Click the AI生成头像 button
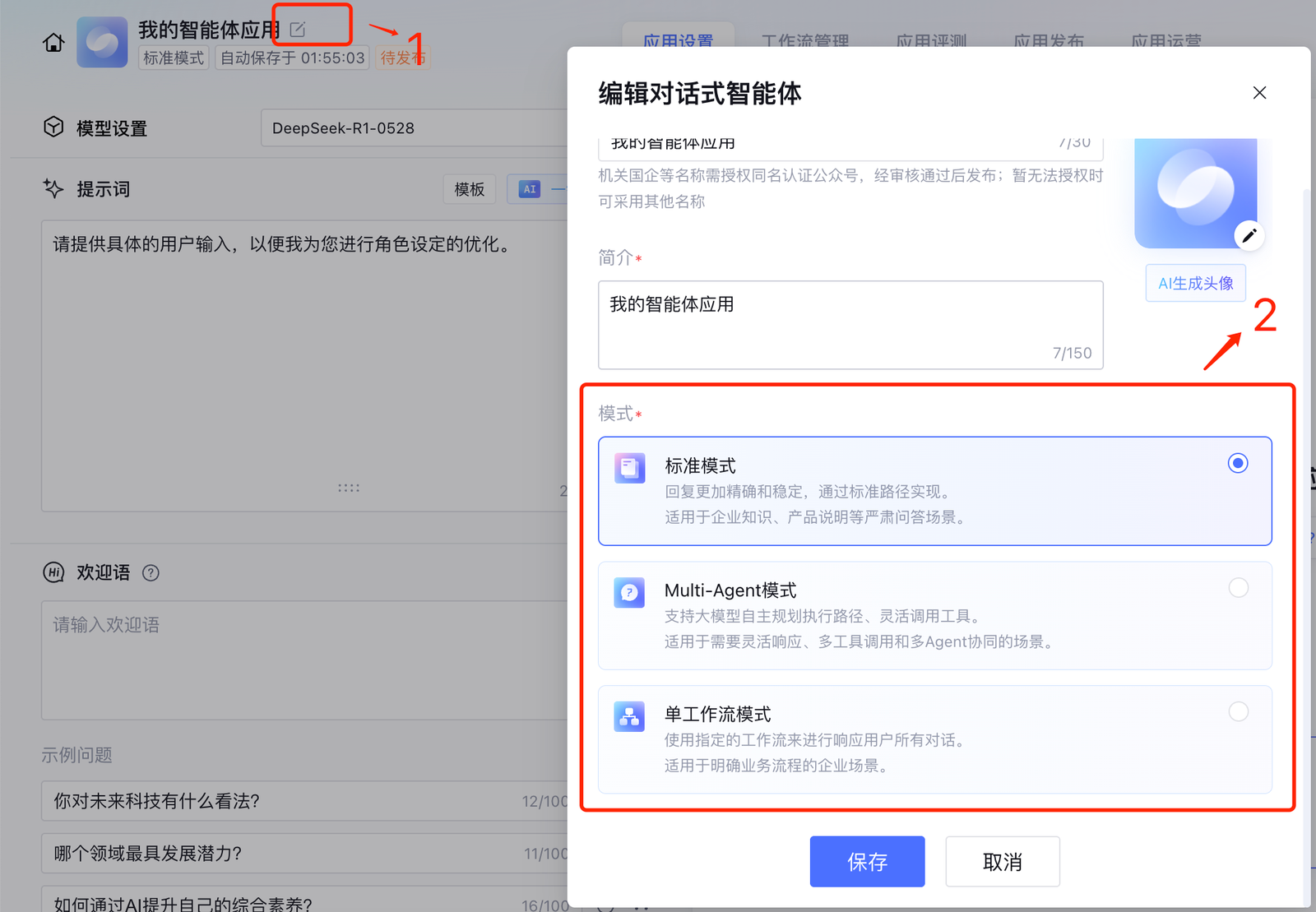Viewport: 1316px width, 912px height. pyautogui.click(x=1195, y=284)
